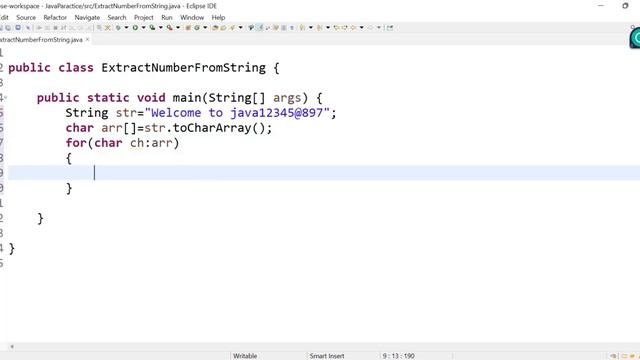
Task: Click the main(String[] args) method signature
Action: (240, 98)
